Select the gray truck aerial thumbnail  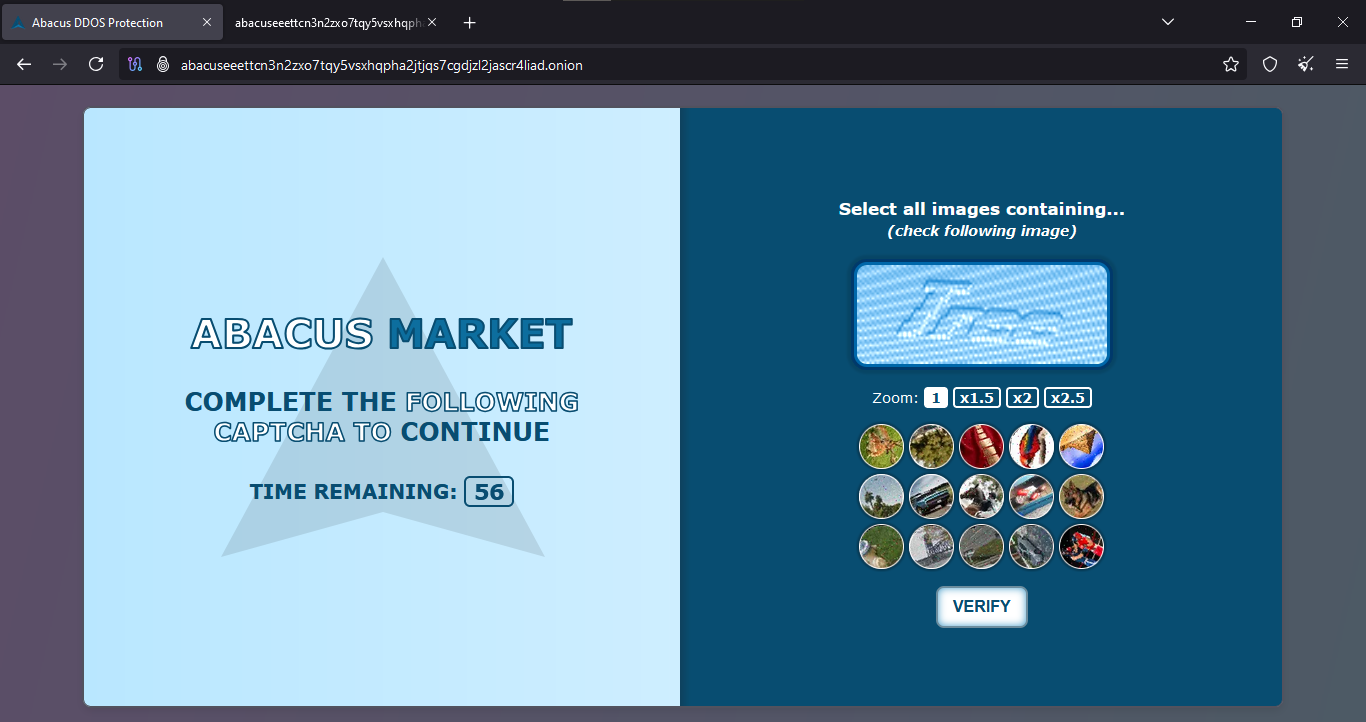point(1031,546)
